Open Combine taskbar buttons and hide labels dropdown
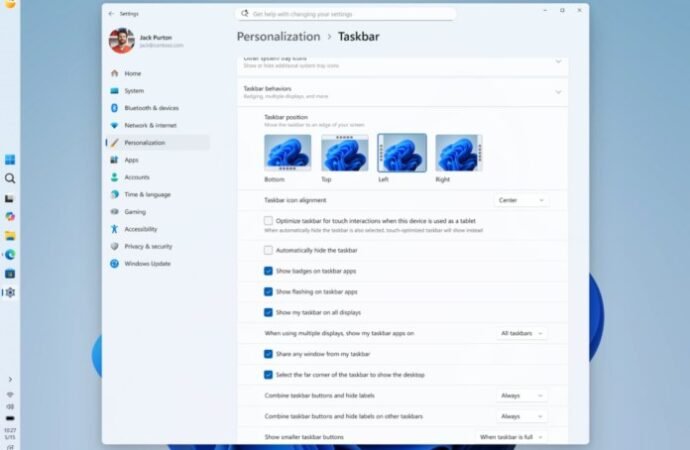Screen dimensions: 690x450 (521, 395)
